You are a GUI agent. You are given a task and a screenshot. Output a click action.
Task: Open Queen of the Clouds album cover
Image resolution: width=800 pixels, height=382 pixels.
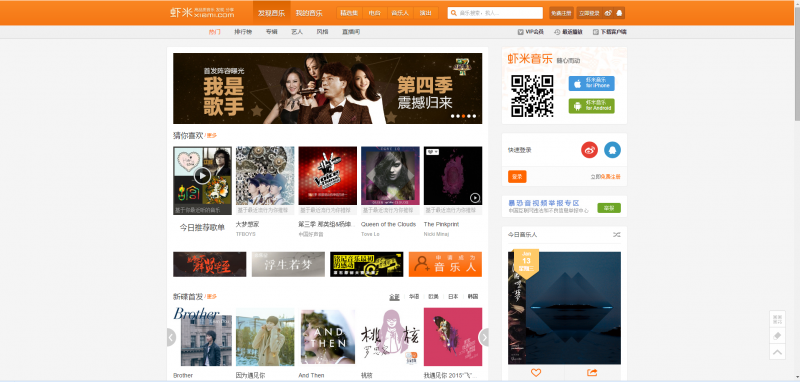pyautogui.click(x=390, y=176)
